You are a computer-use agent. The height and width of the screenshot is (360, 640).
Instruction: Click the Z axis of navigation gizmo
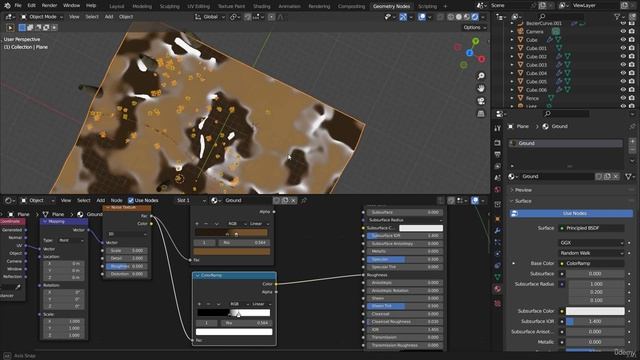click(469, 53)
